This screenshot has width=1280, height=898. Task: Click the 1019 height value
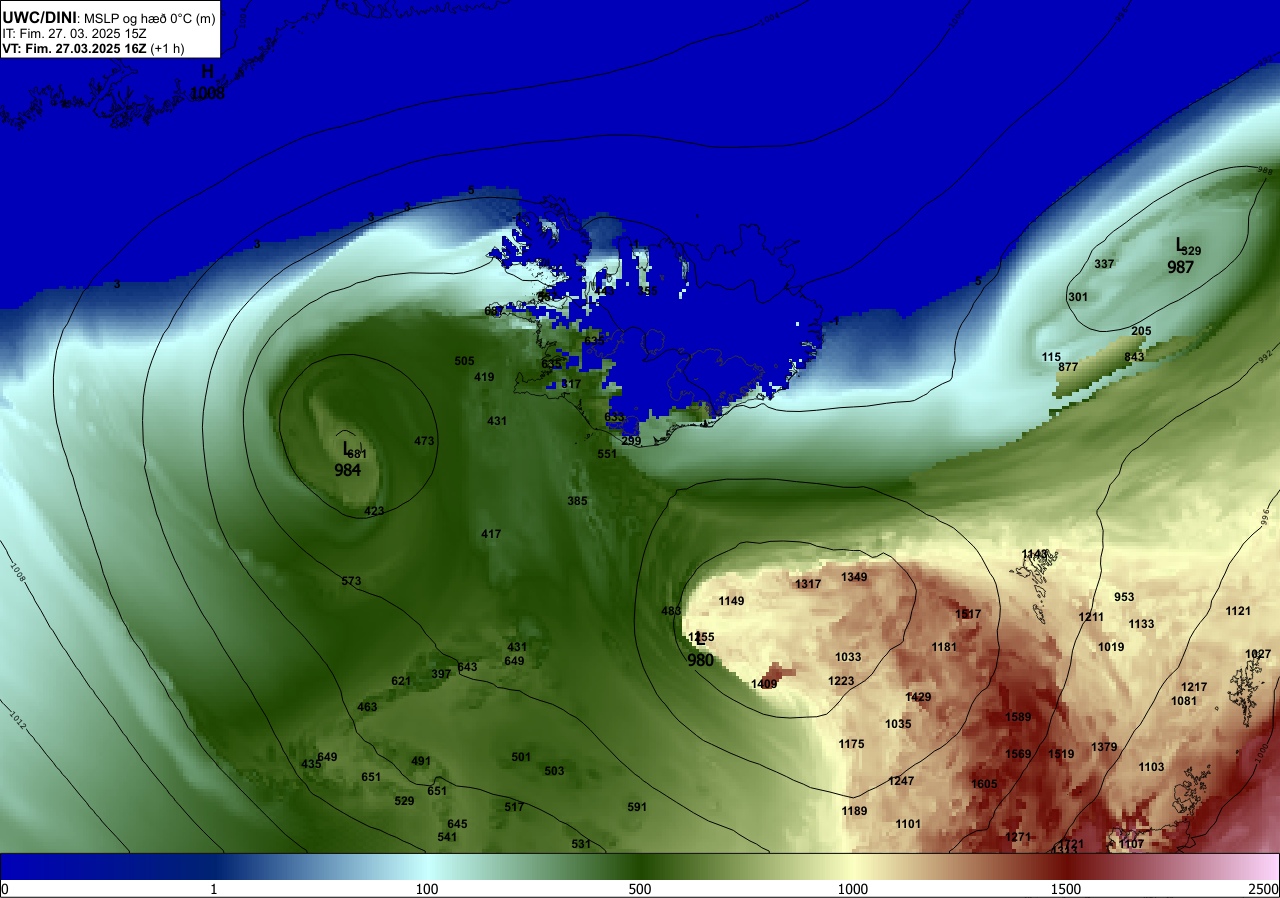point(1111,647)
